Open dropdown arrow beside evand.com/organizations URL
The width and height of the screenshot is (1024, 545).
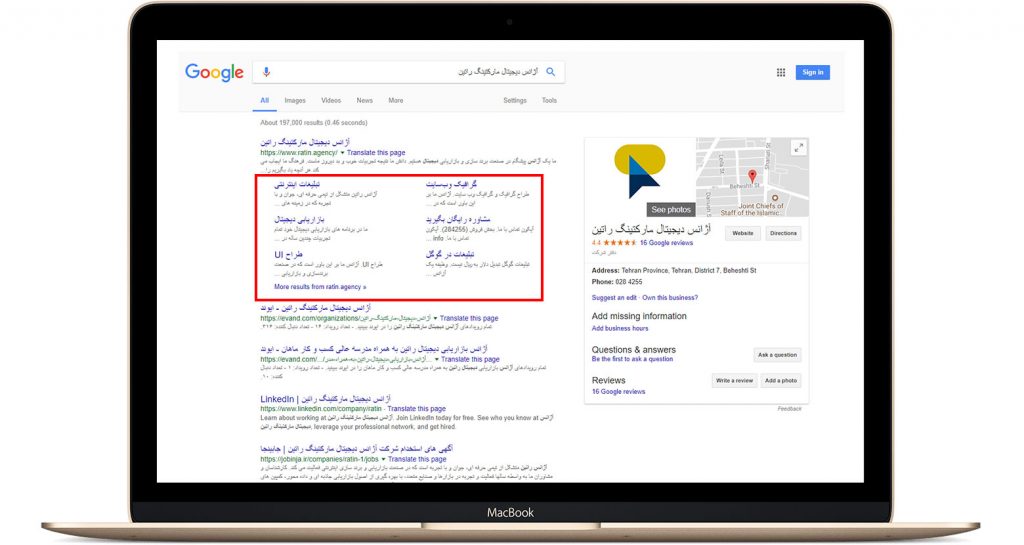click(436, 319)
